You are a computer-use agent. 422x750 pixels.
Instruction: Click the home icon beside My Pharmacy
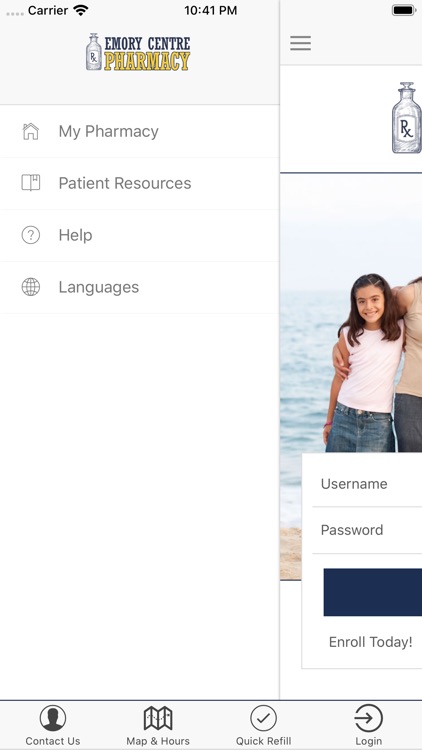[x=31, y=131]
